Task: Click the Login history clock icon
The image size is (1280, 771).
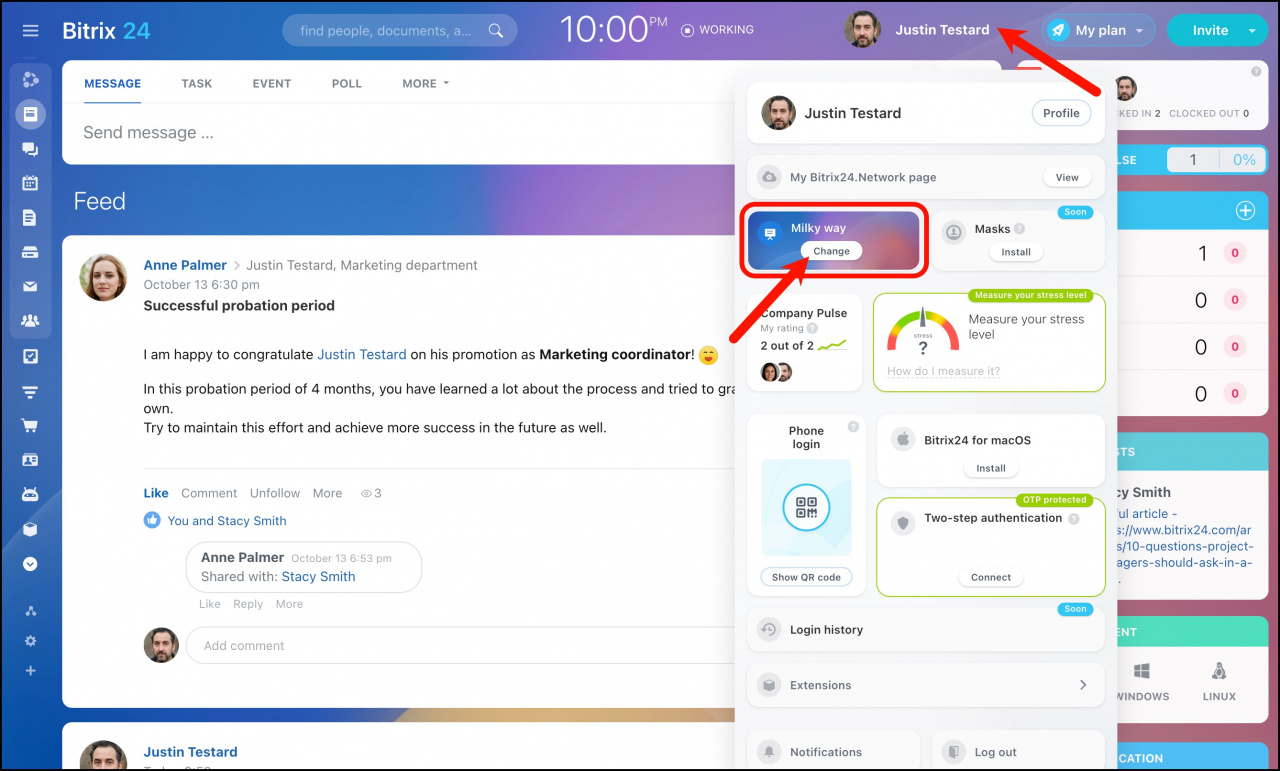Action: click(769, 630)
